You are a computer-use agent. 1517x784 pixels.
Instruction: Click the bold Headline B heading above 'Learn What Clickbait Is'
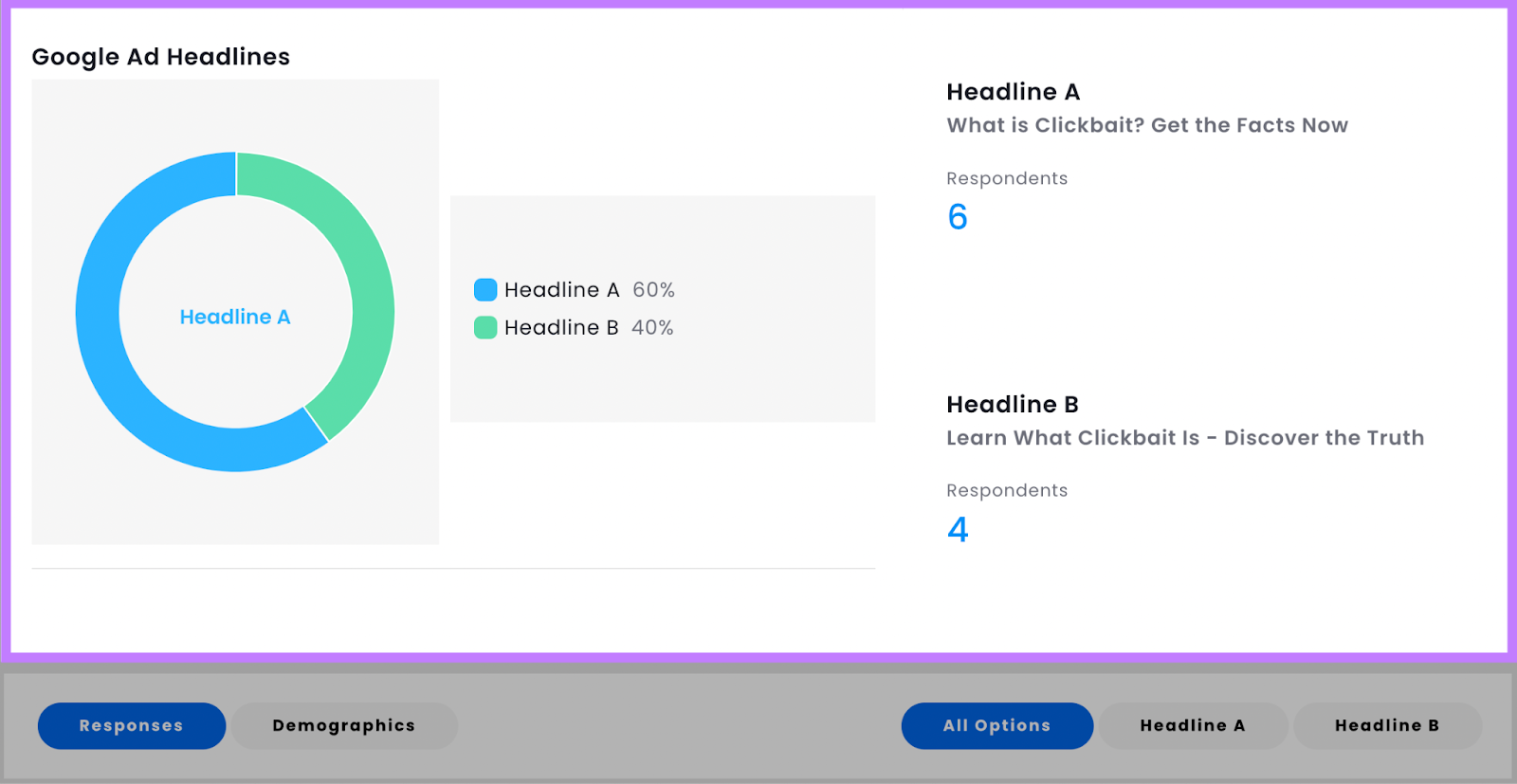1012,405
